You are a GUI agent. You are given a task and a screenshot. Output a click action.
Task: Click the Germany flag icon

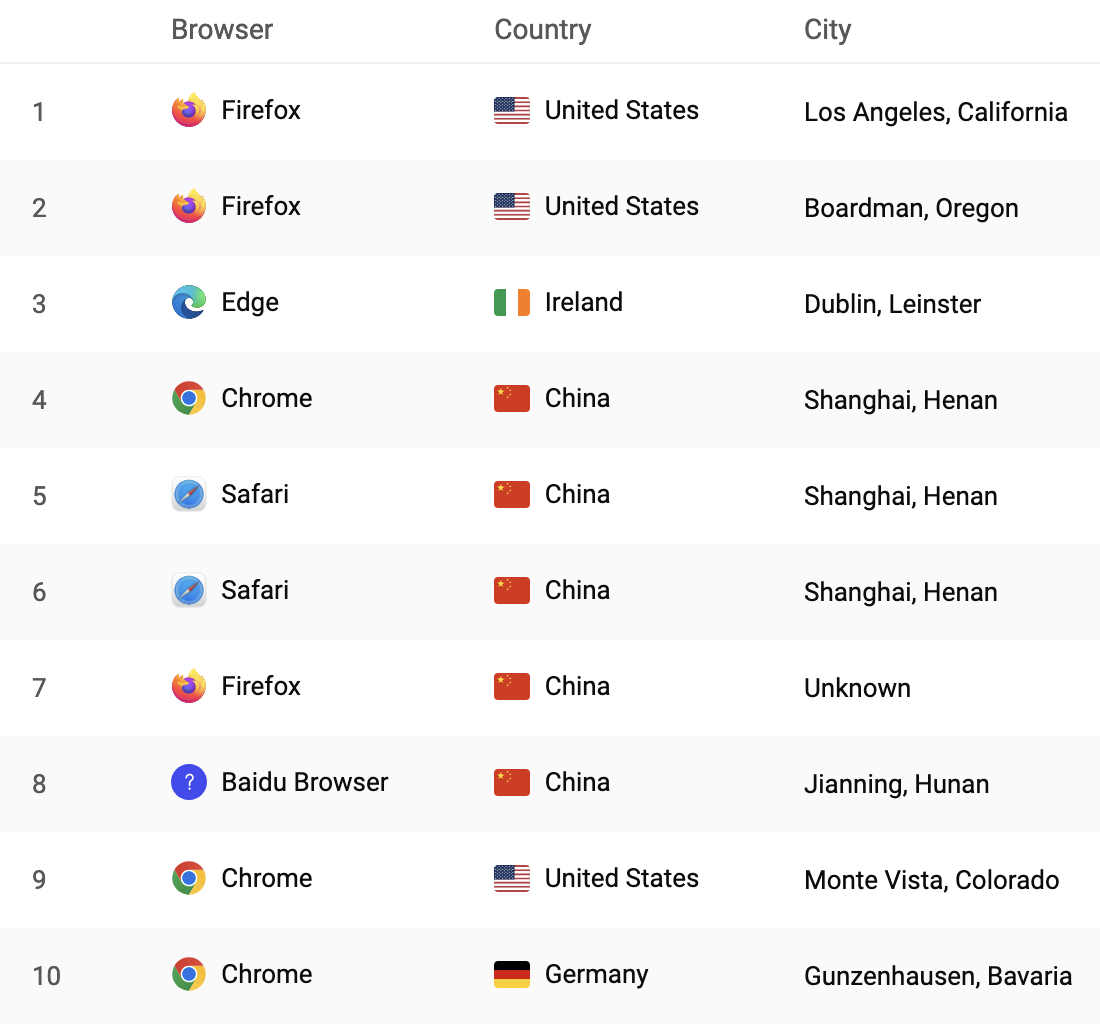512,974
